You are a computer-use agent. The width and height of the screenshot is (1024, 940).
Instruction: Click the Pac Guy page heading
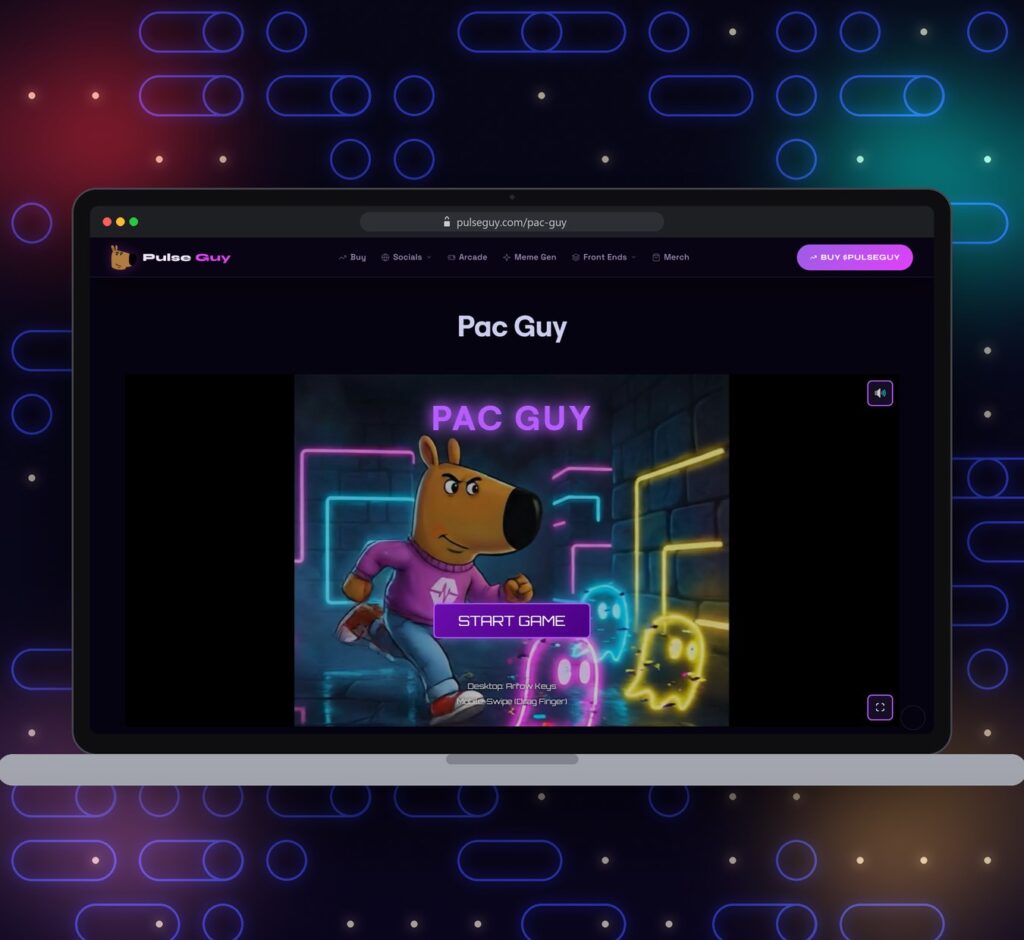click(x=511, y=327)
